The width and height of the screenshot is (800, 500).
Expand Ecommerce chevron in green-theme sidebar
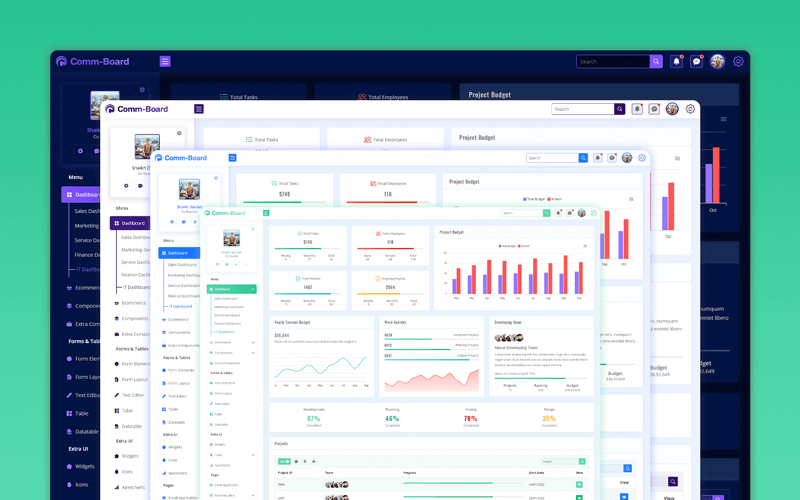[x=254, y=342]
